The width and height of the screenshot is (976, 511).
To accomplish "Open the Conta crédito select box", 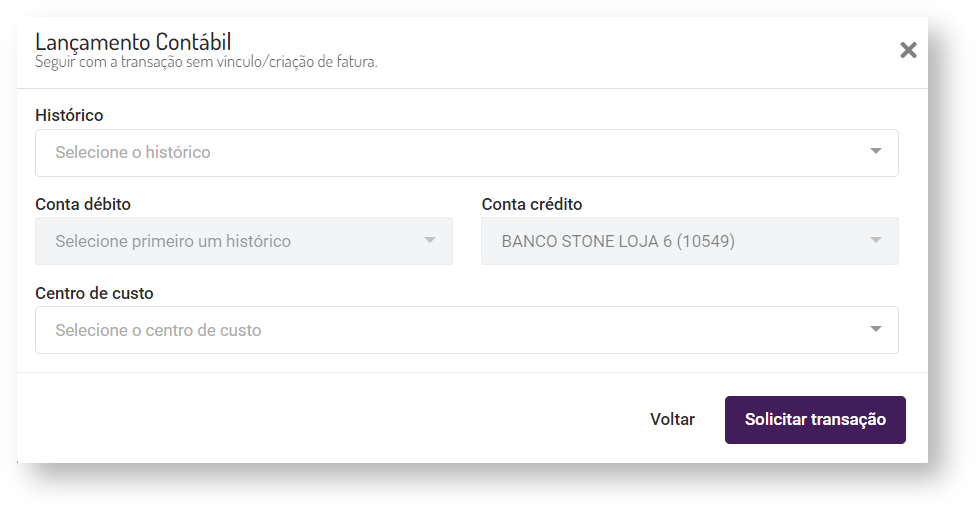I will (x=689, y=241).
